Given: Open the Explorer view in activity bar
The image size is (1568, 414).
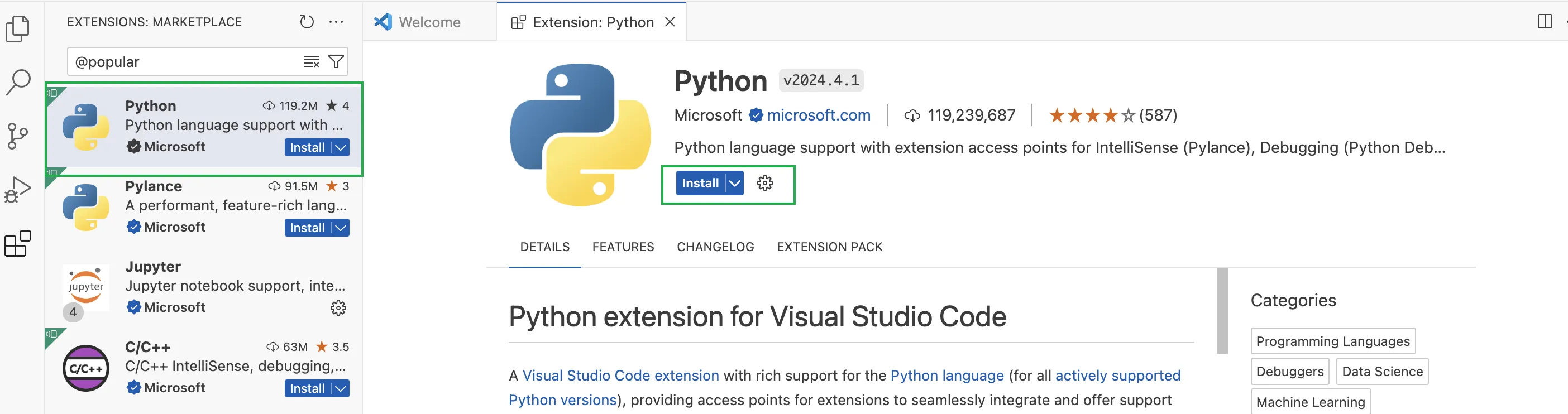Looking at the screenshot, I should (x=18, y=28).
